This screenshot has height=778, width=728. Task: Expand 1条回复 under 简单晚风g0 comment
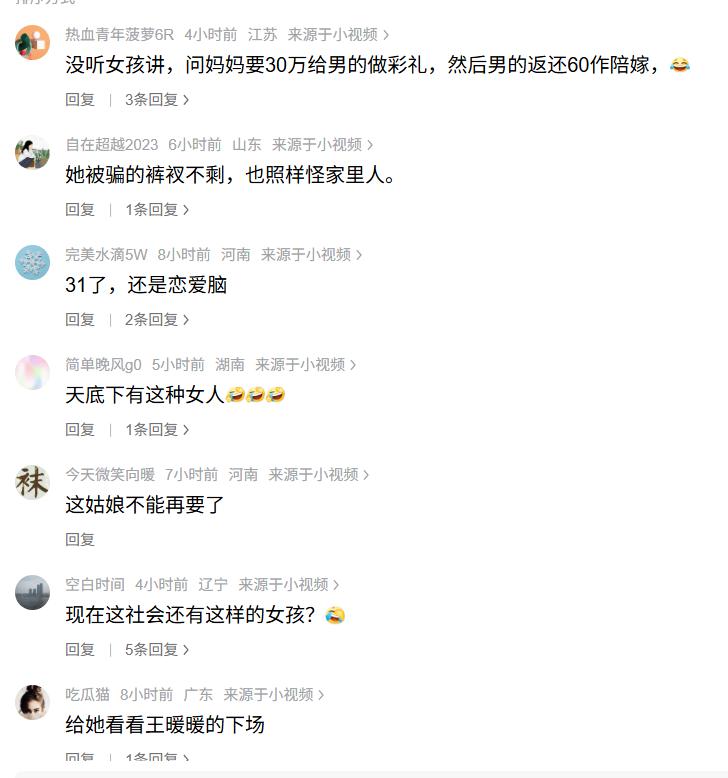[x=157, y=430]
